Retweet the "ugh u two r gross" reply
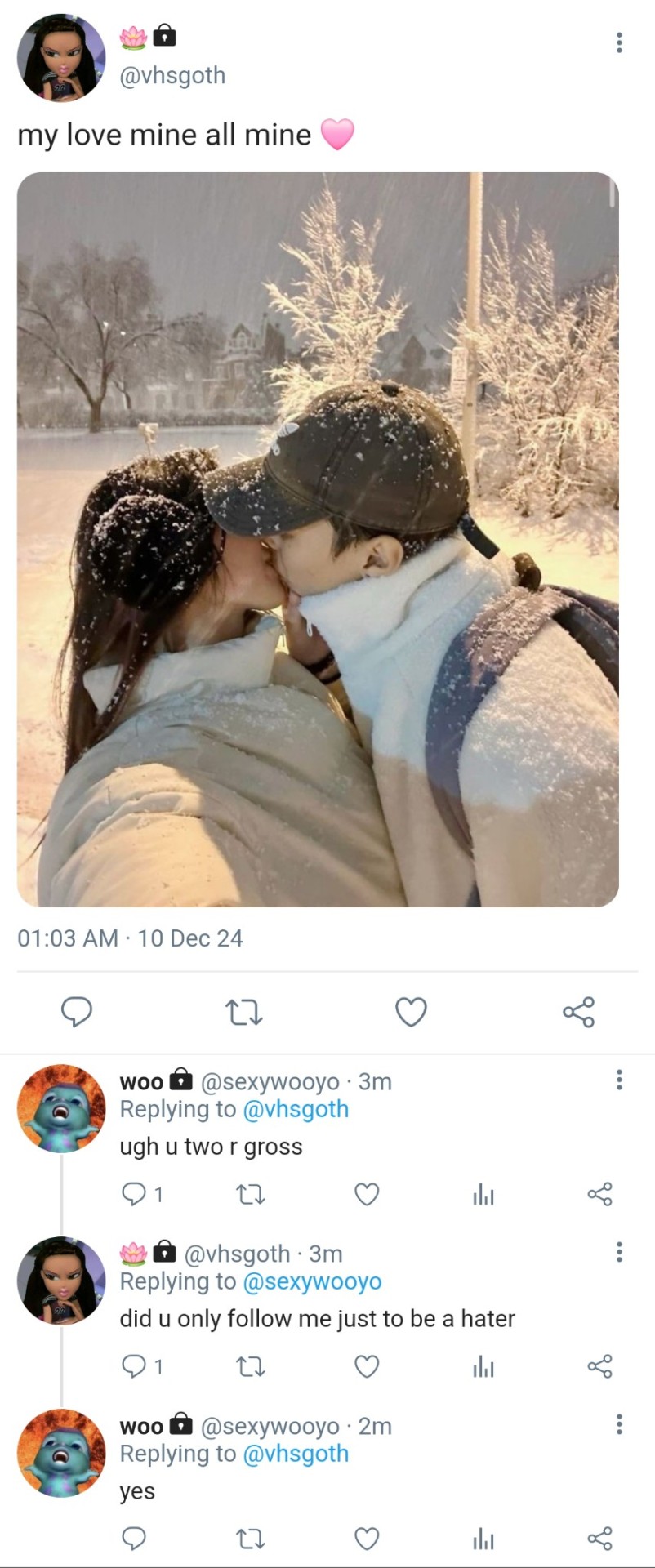Screen dimensions: 655x1568 coord(250,1195)
